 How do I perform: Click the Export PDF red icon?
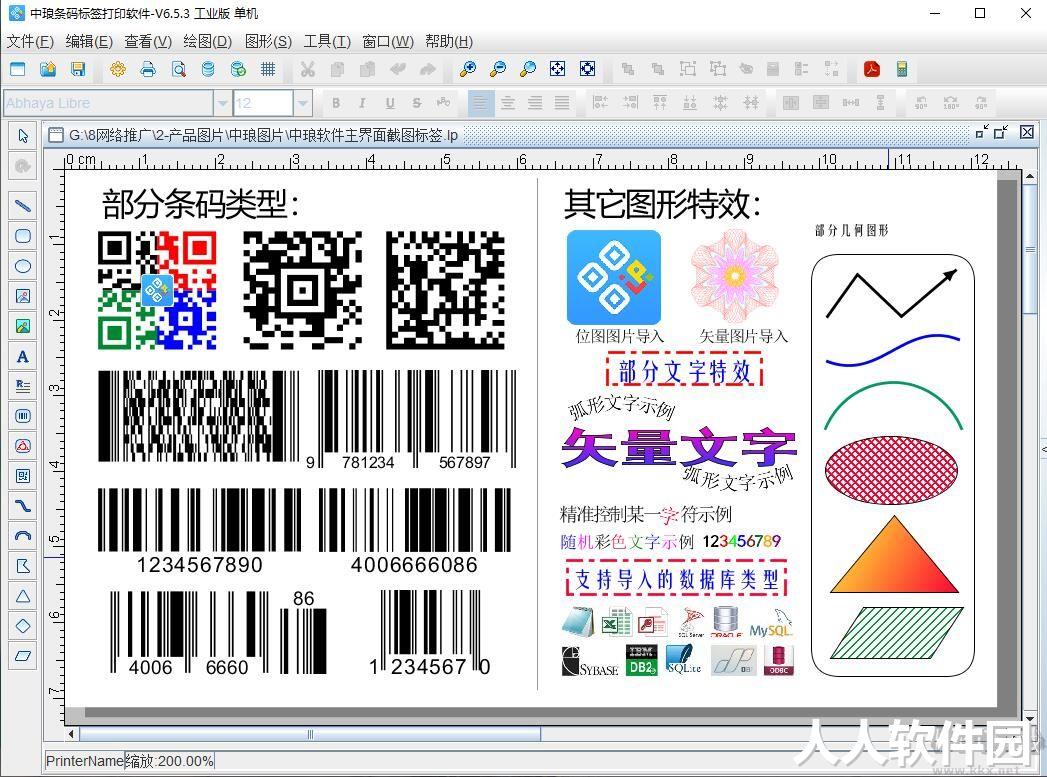(x=872, y=69)
